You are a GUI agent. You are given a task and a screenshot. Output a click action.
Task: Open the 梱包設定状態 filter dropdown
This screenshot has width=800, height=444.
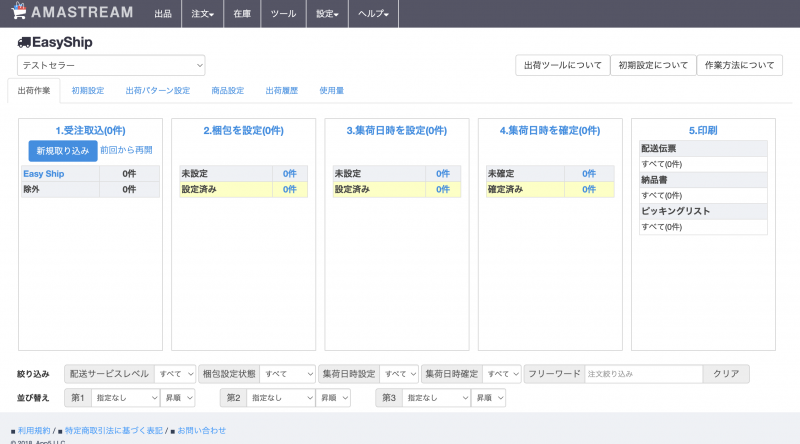point(287,374)
